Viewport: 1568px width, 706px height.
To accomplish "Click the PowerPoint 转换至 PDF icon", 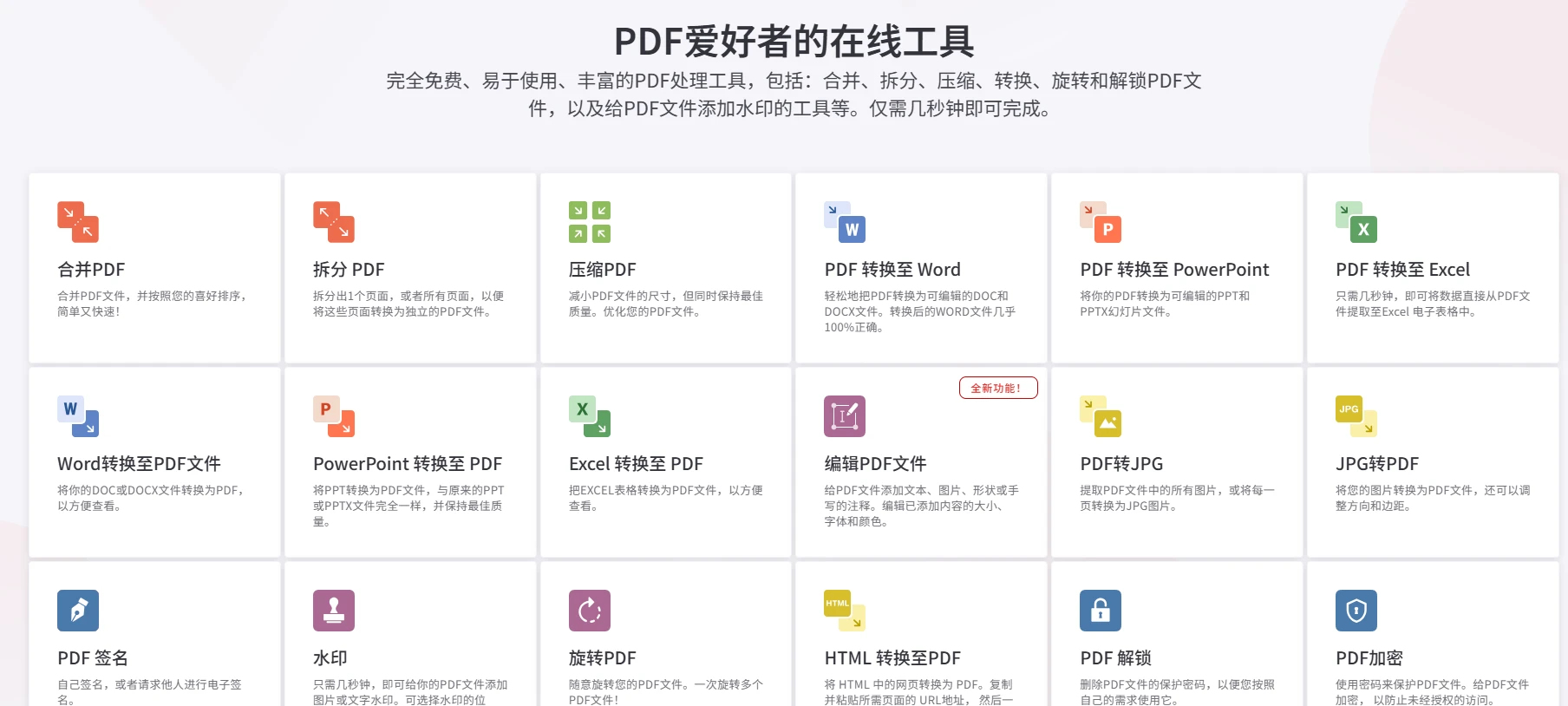I will [x=334, y=416].
